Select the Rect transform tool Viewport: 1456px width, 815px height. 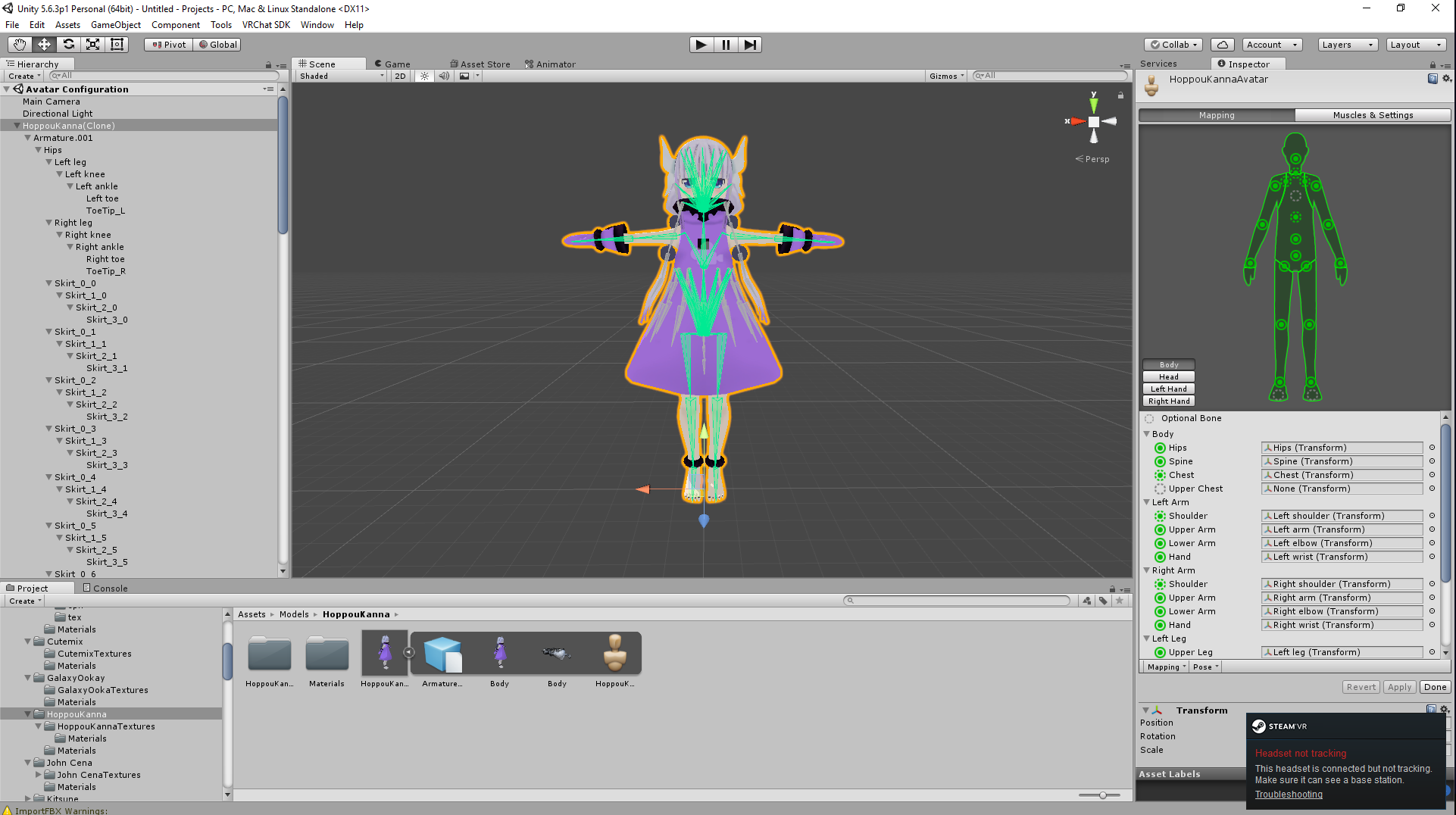pyautogui.click(x=117, y=45)
